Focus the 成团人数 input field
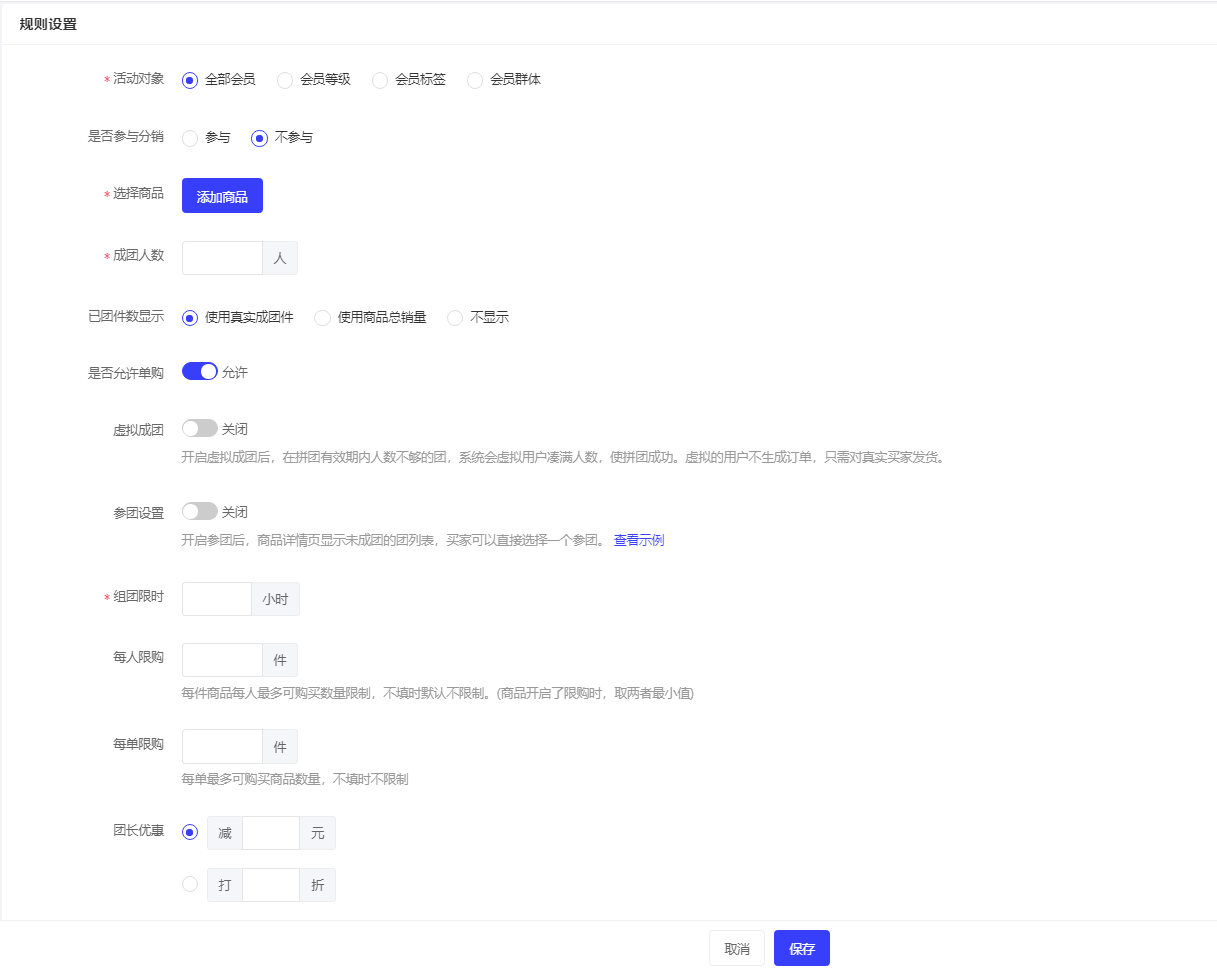 [222, 258]
